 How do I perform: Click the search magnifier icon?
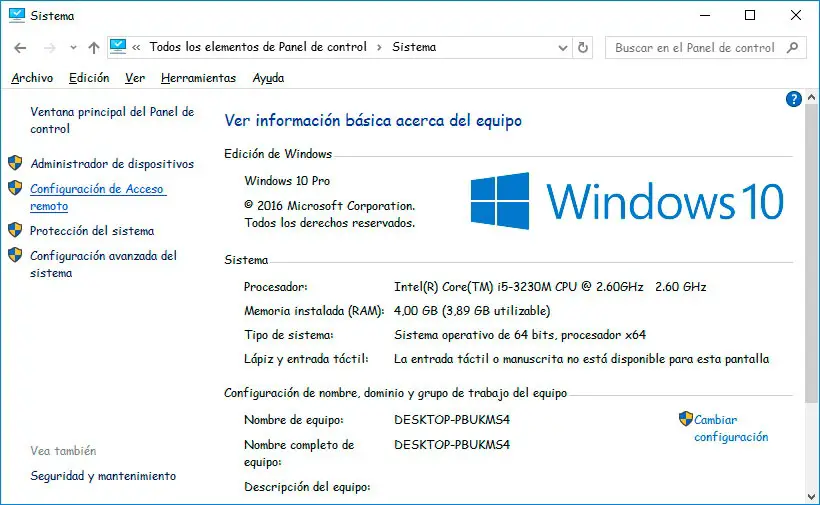[792, 48]
